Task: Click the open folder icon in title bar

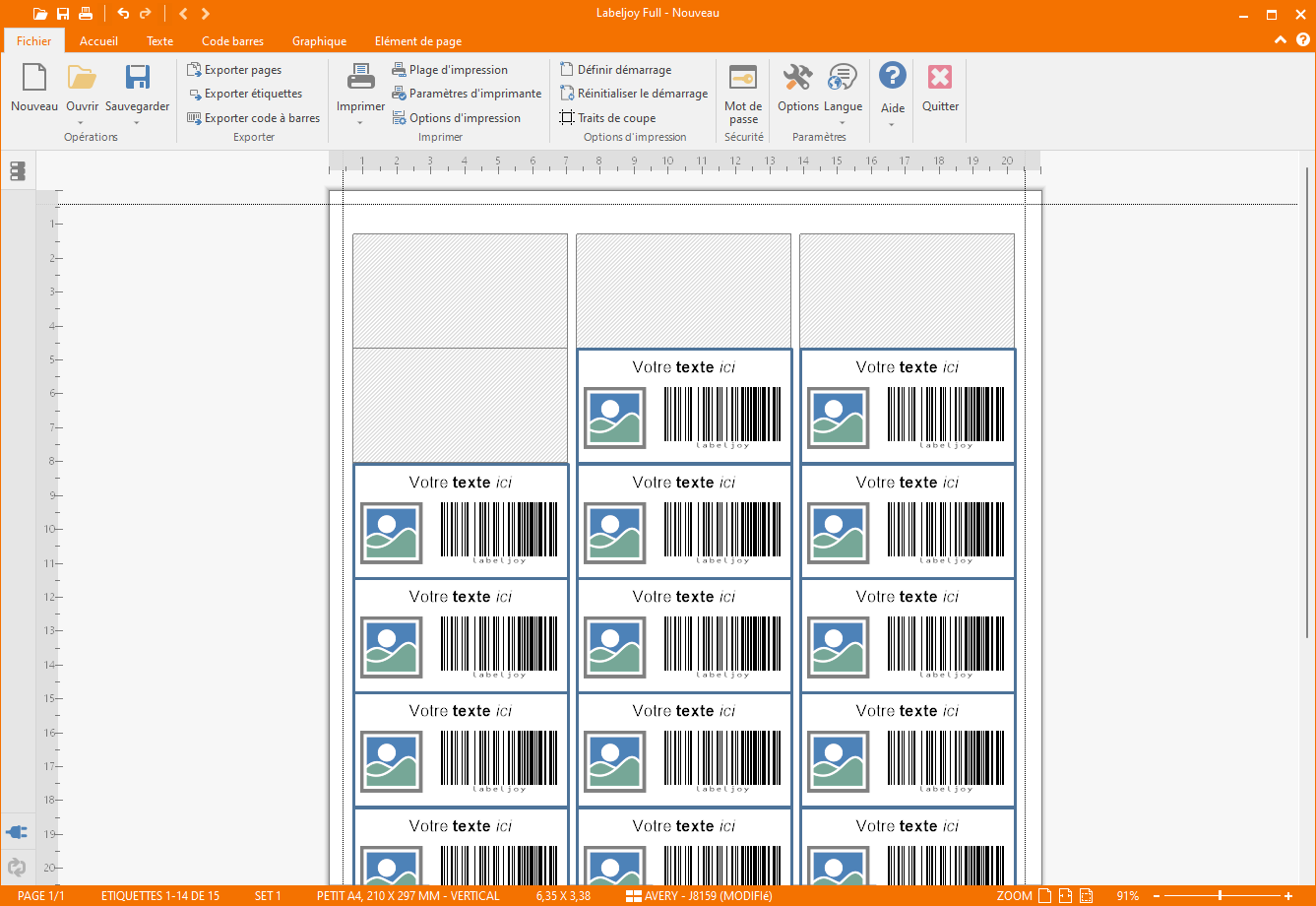Action: click(39, 14)
